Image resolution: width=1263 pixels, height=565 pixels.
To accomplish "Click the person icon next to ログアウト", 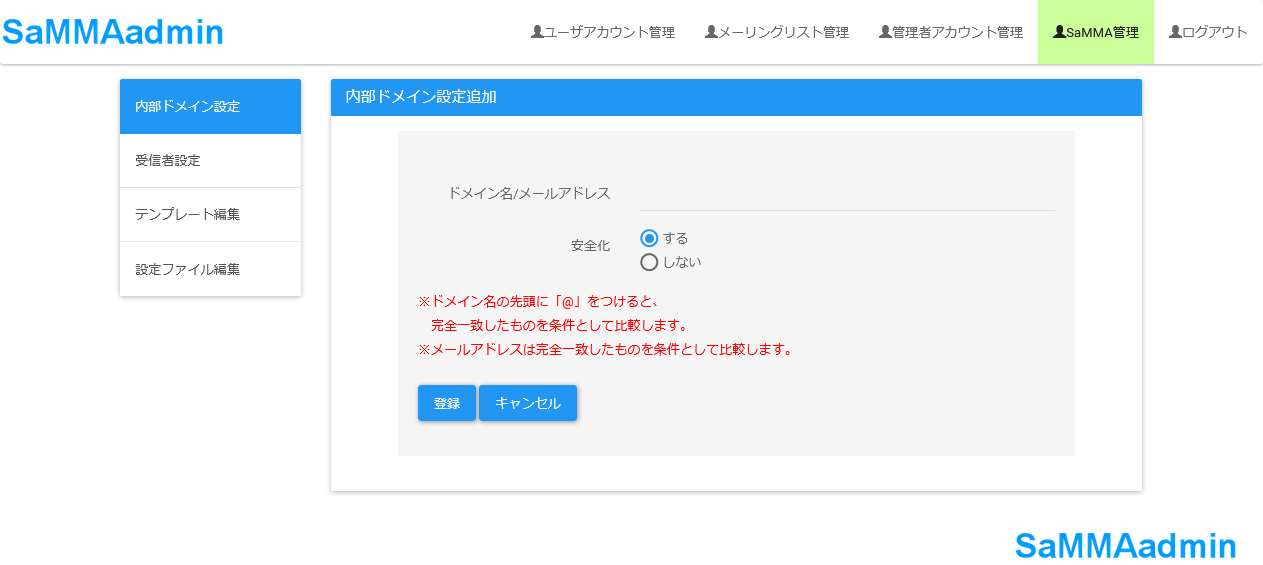I will (x=1175, y=32).
